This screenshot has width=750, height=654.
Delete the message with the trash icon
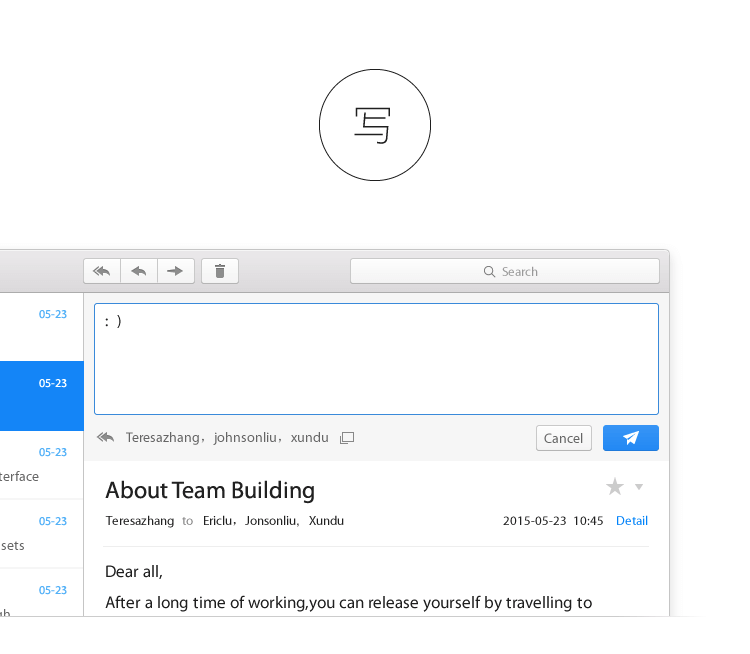click(220, 271)
